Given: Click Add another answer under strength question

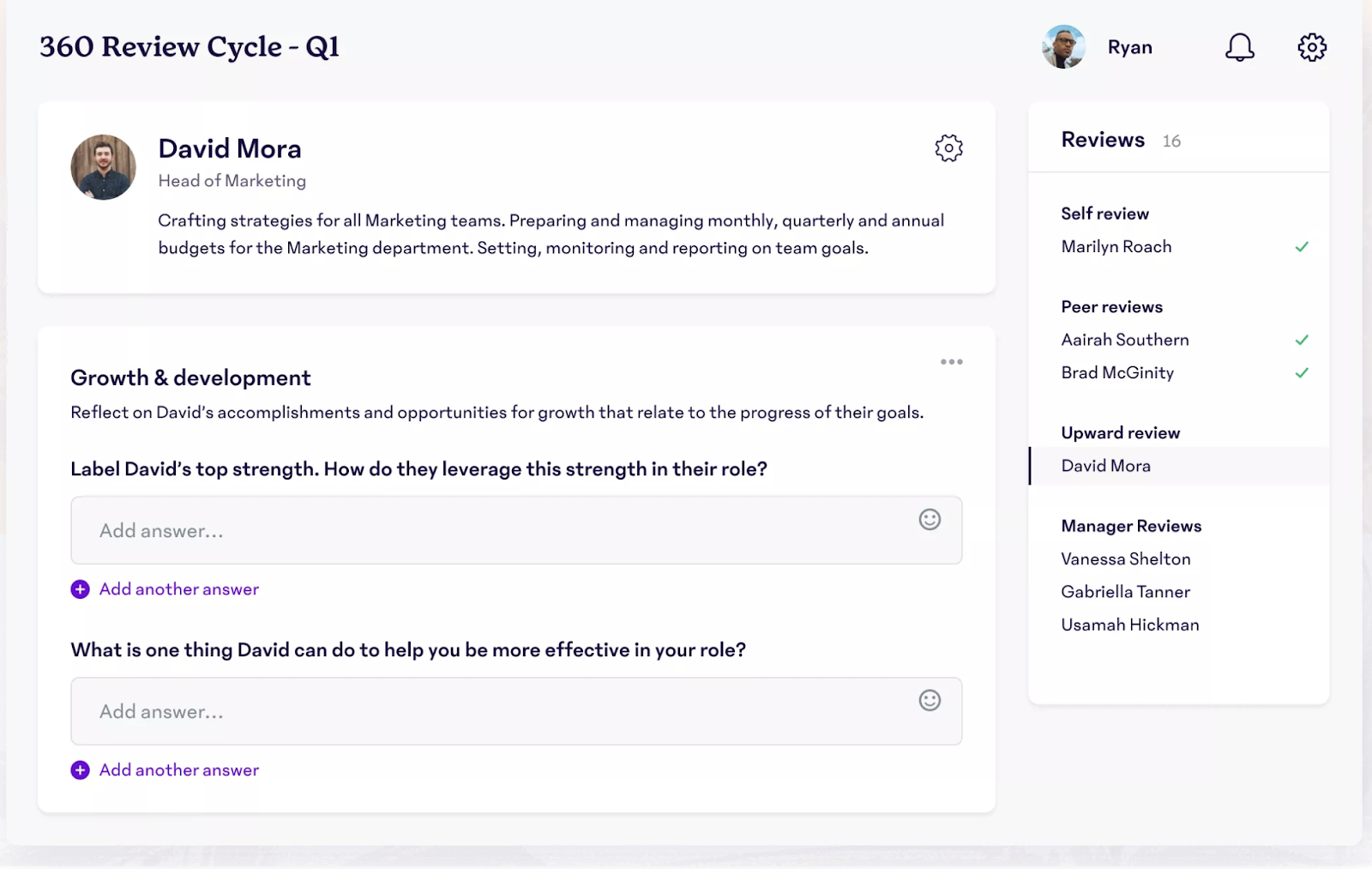Looking at the screenshot, I should coord(178,589).
